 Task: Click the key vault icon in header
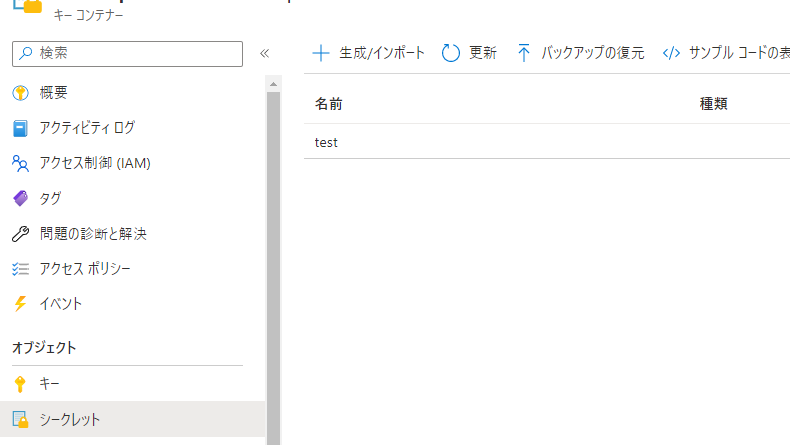point(29,6)
